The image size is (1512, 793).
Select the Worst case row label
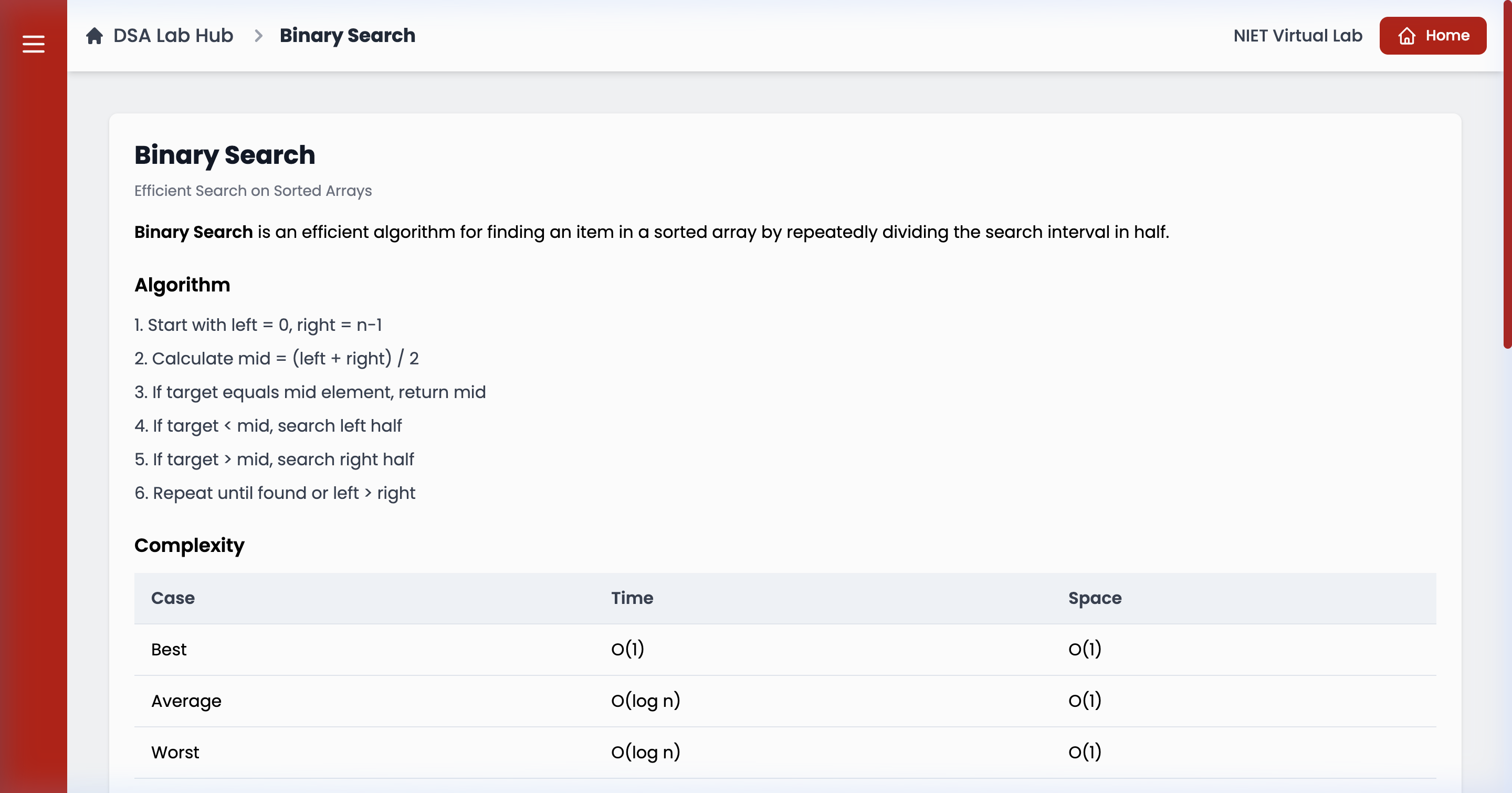(175, 752)
